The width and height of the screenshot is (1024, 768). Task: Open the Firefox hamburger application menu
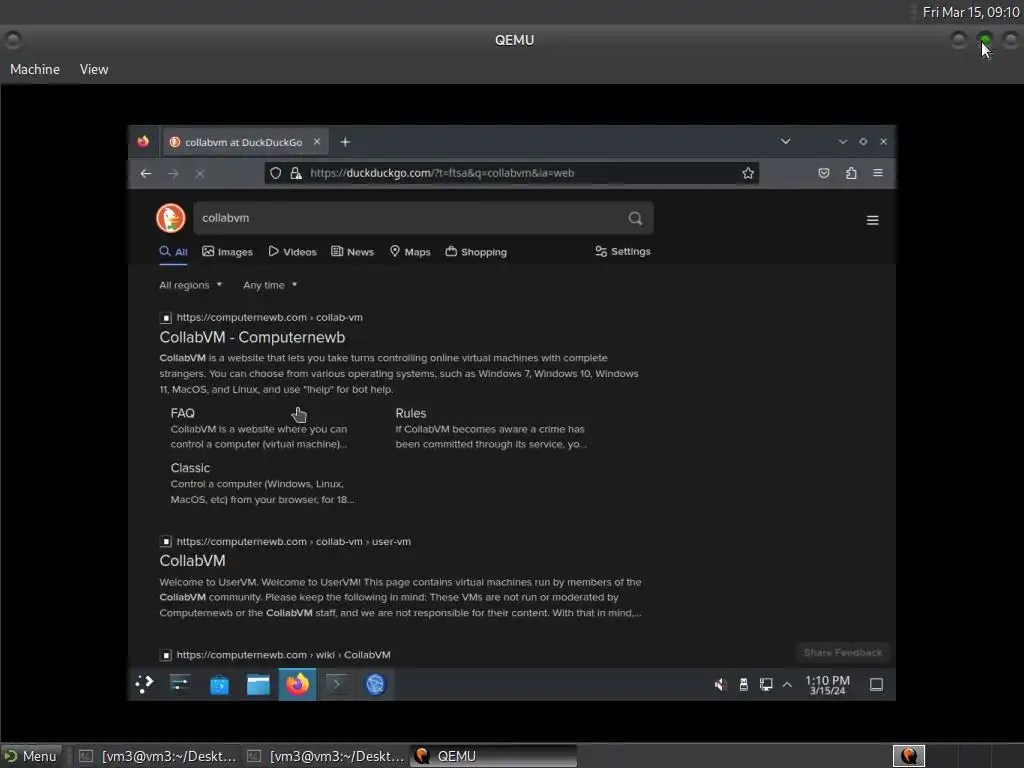pos(878,173)
